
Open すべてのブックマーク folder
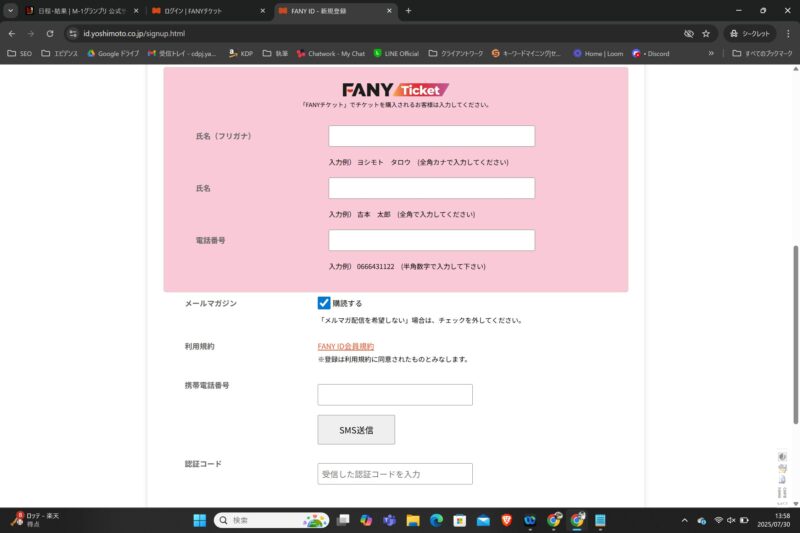pyautogui.click(x=762, y=54)
